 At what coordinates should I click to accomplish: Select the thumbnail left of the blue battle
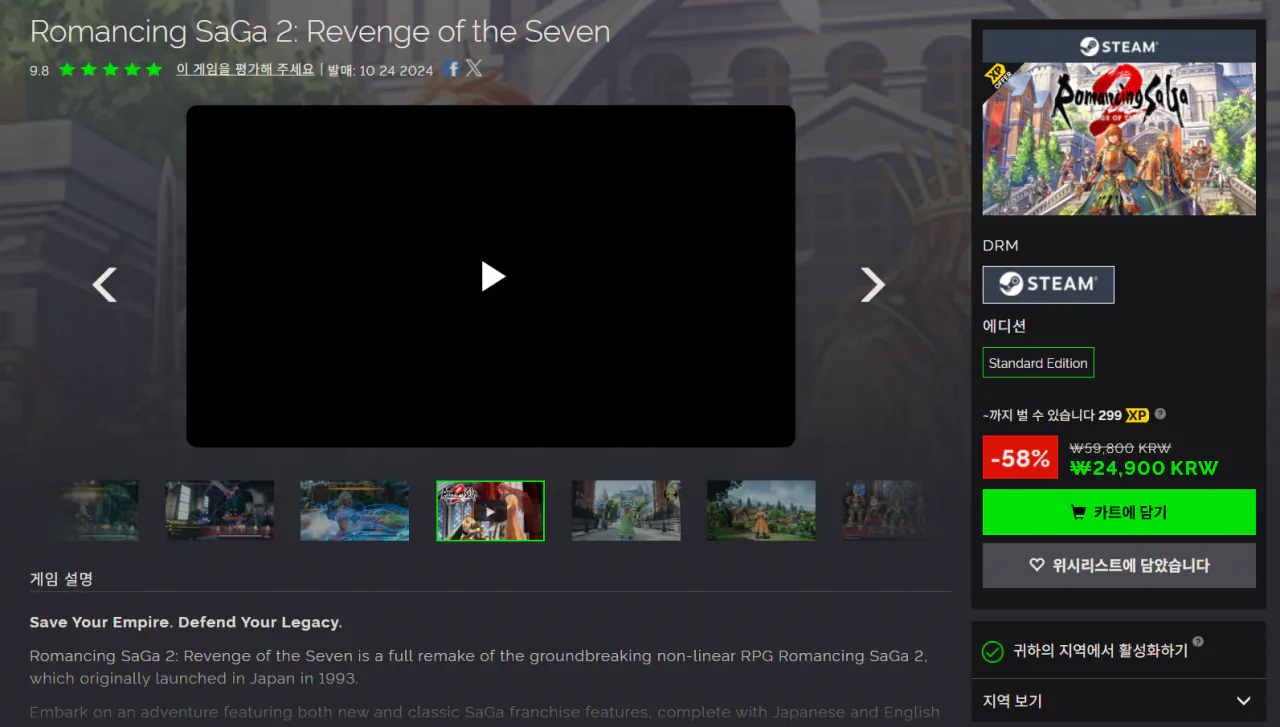(x=219, y=511)
